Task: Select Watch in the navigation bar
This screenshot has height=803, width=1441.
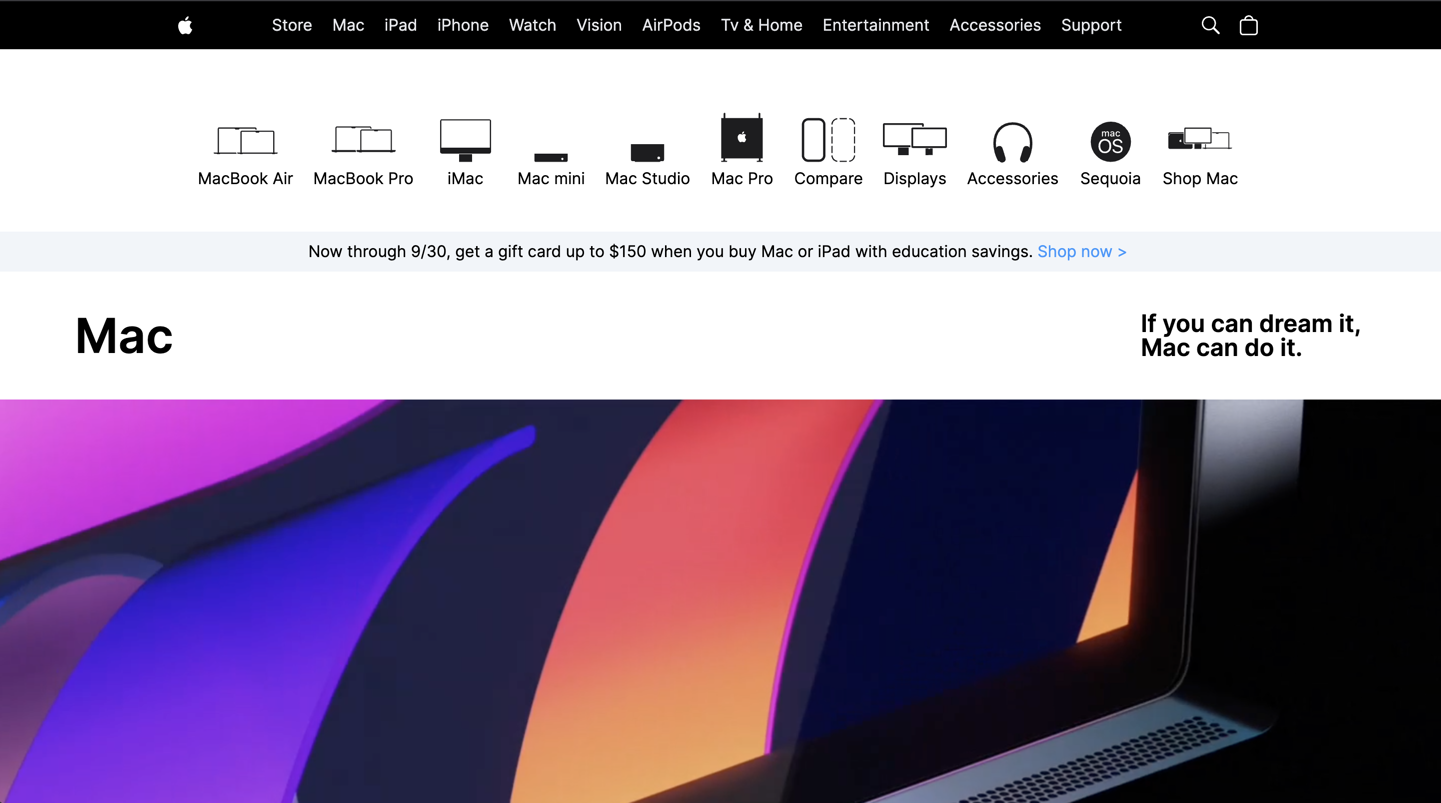Action: coord(532,25)
